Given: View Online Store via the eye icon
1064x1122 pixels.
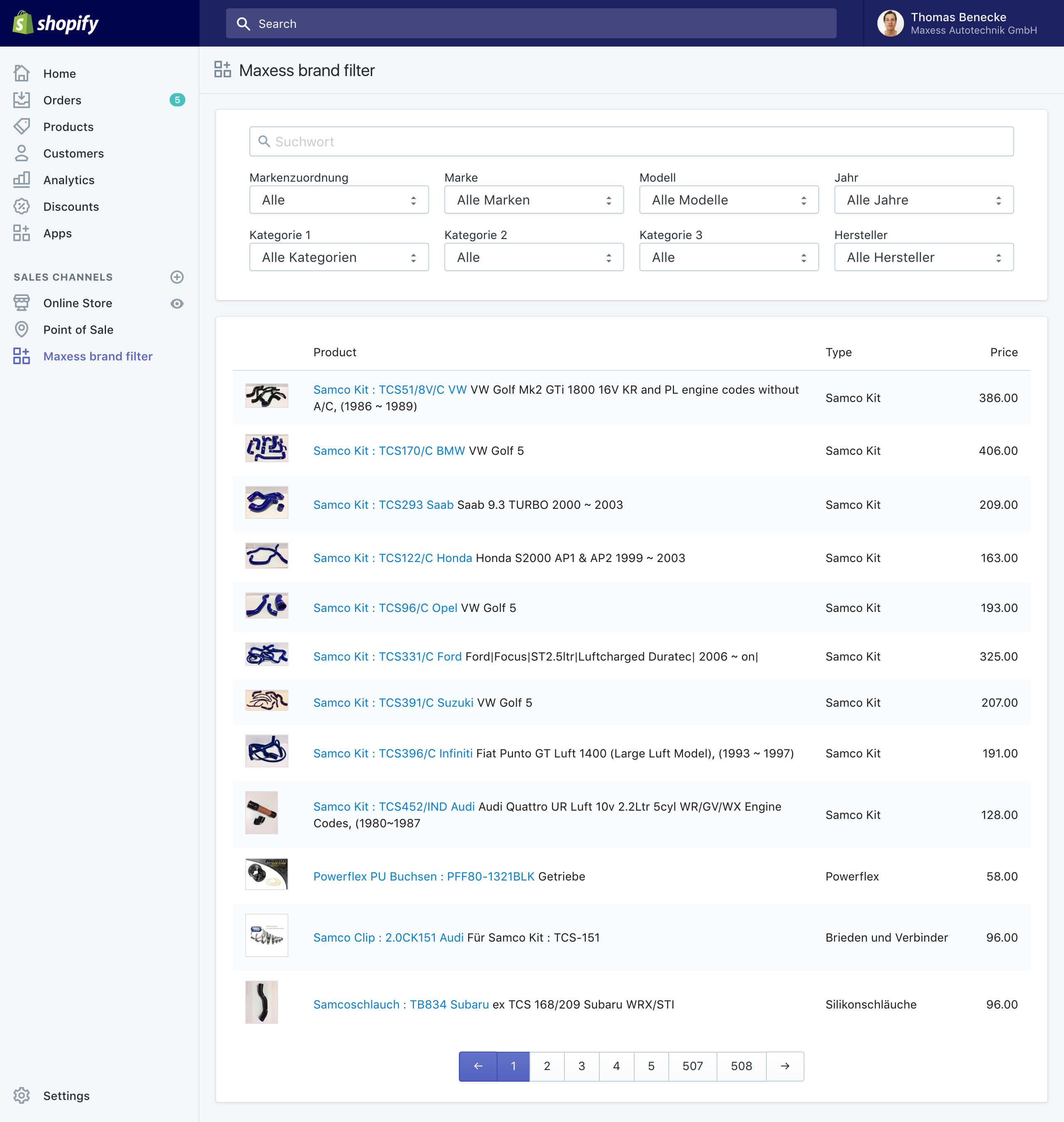Looking at the screenshot, I should click(x=177, y=303).
